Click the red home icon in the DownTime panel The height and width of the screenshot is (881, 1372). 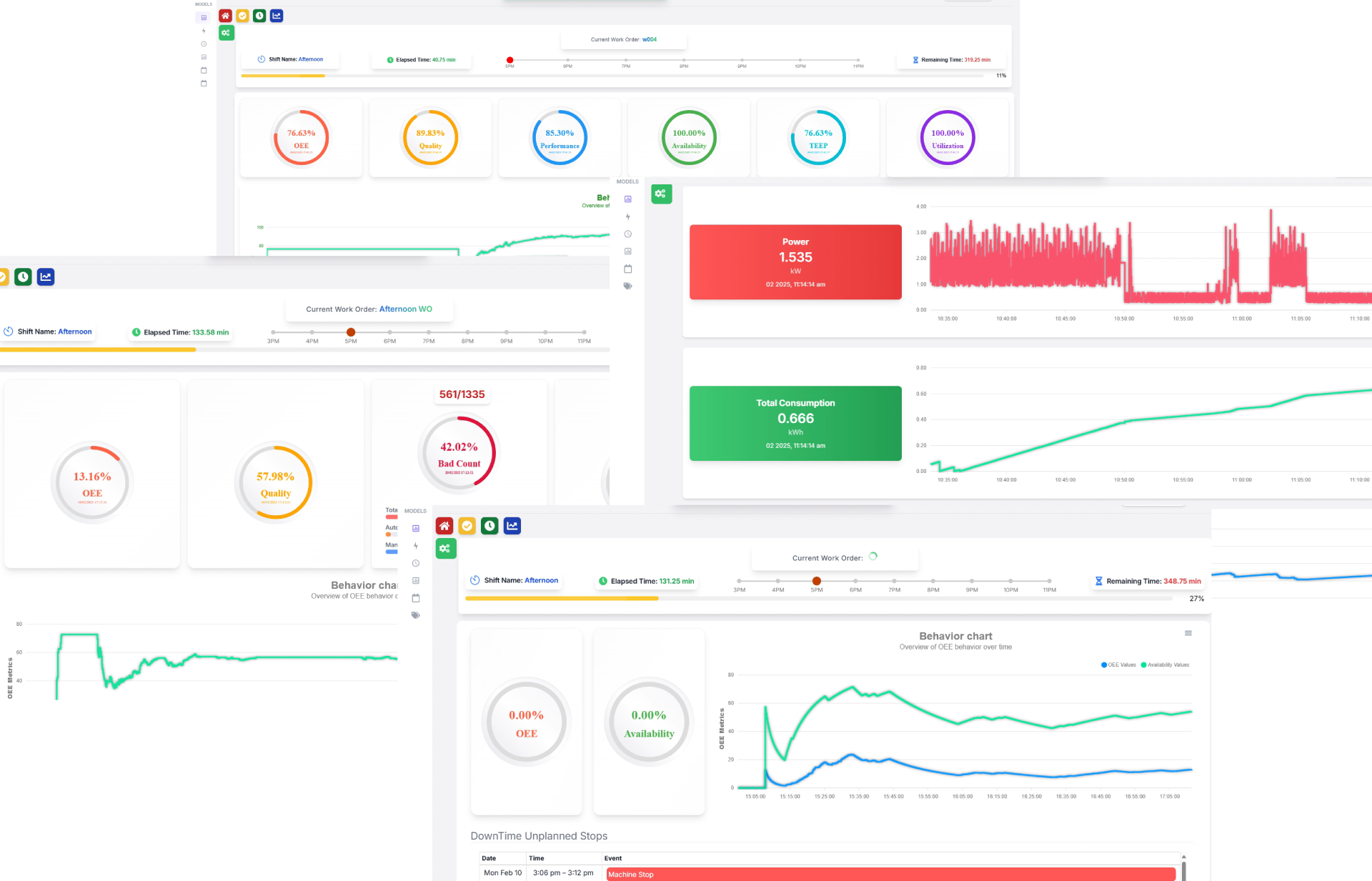pos(444,526)
